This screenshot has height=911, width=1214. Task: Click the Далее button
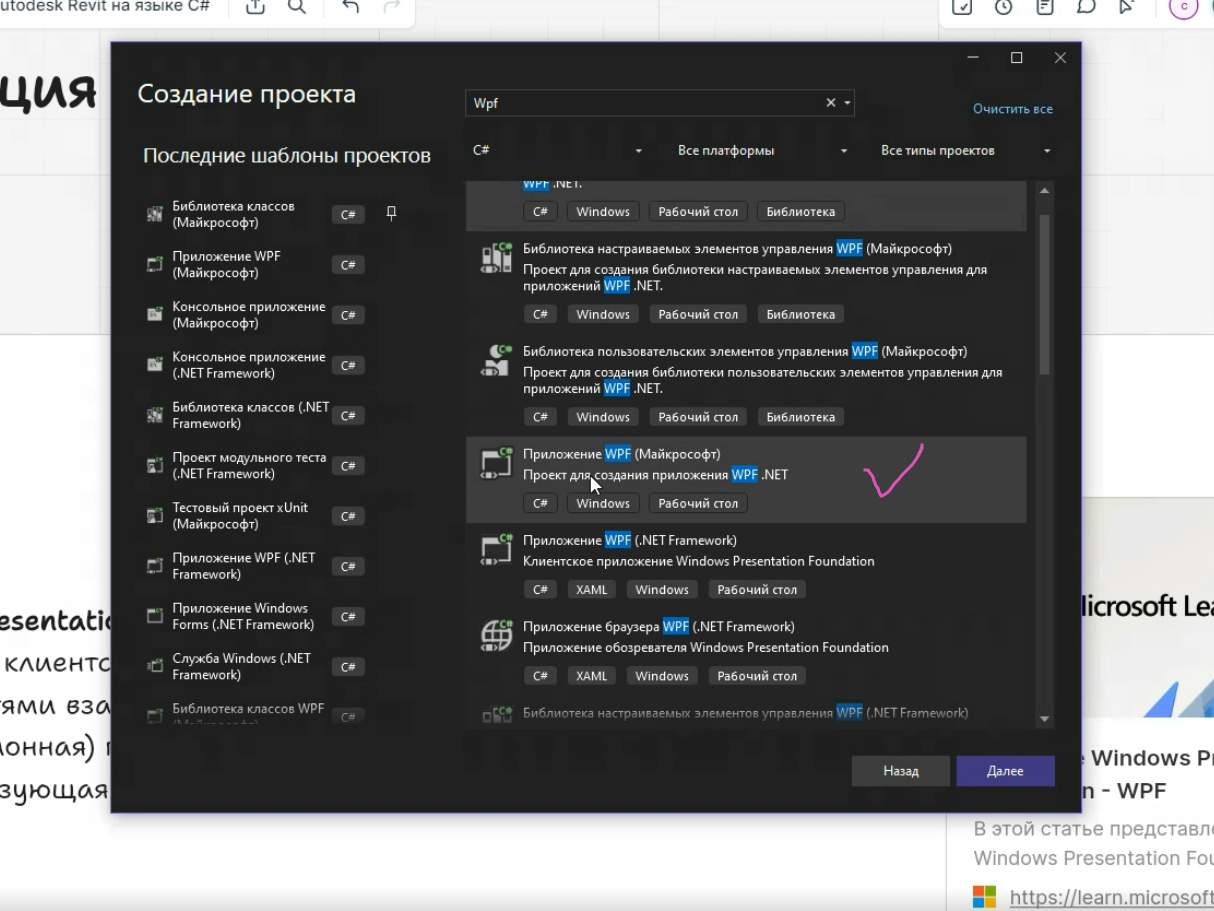(1005, 771)
